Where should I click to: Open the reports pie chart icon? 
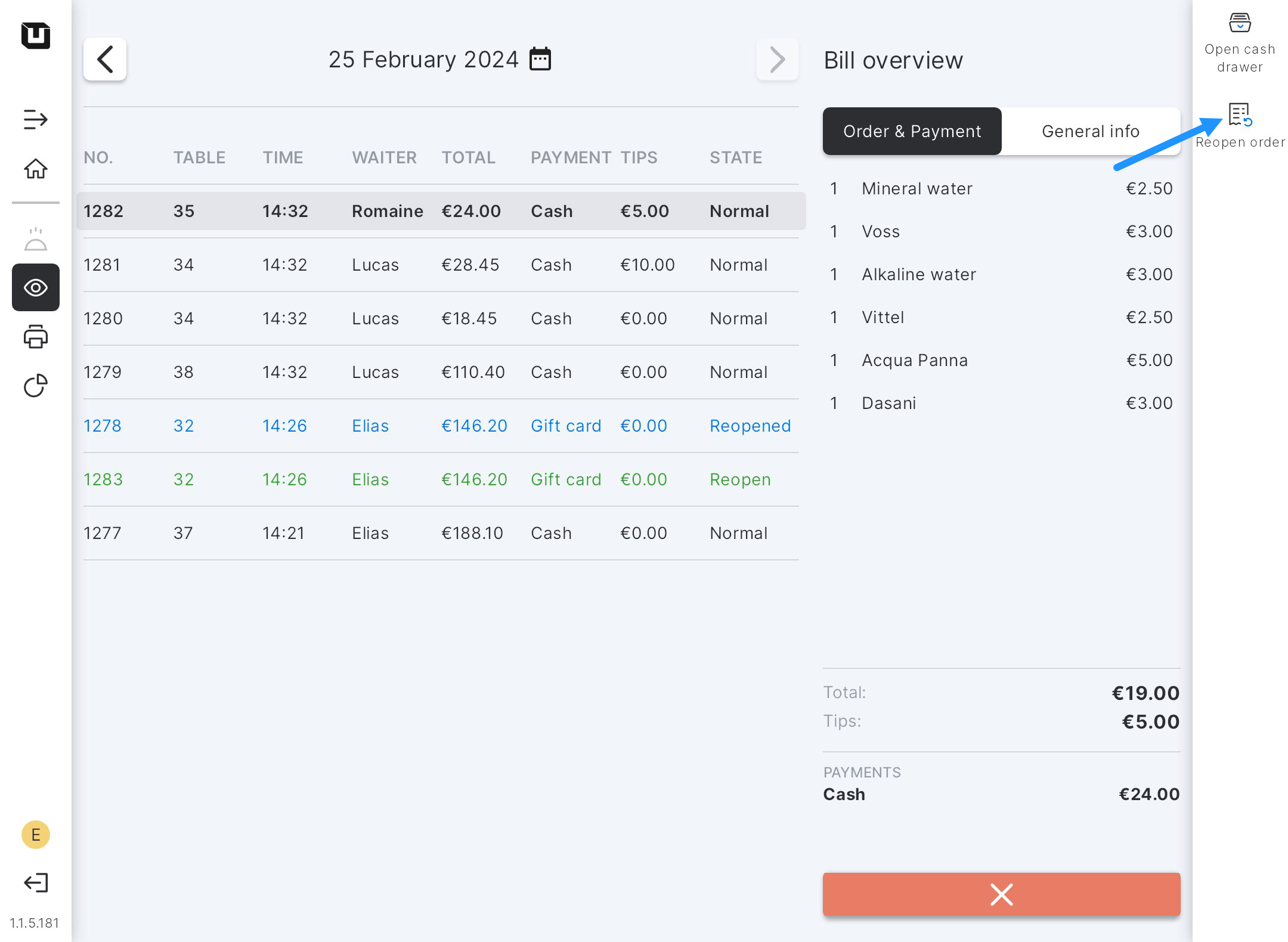(x=36, y=386)
